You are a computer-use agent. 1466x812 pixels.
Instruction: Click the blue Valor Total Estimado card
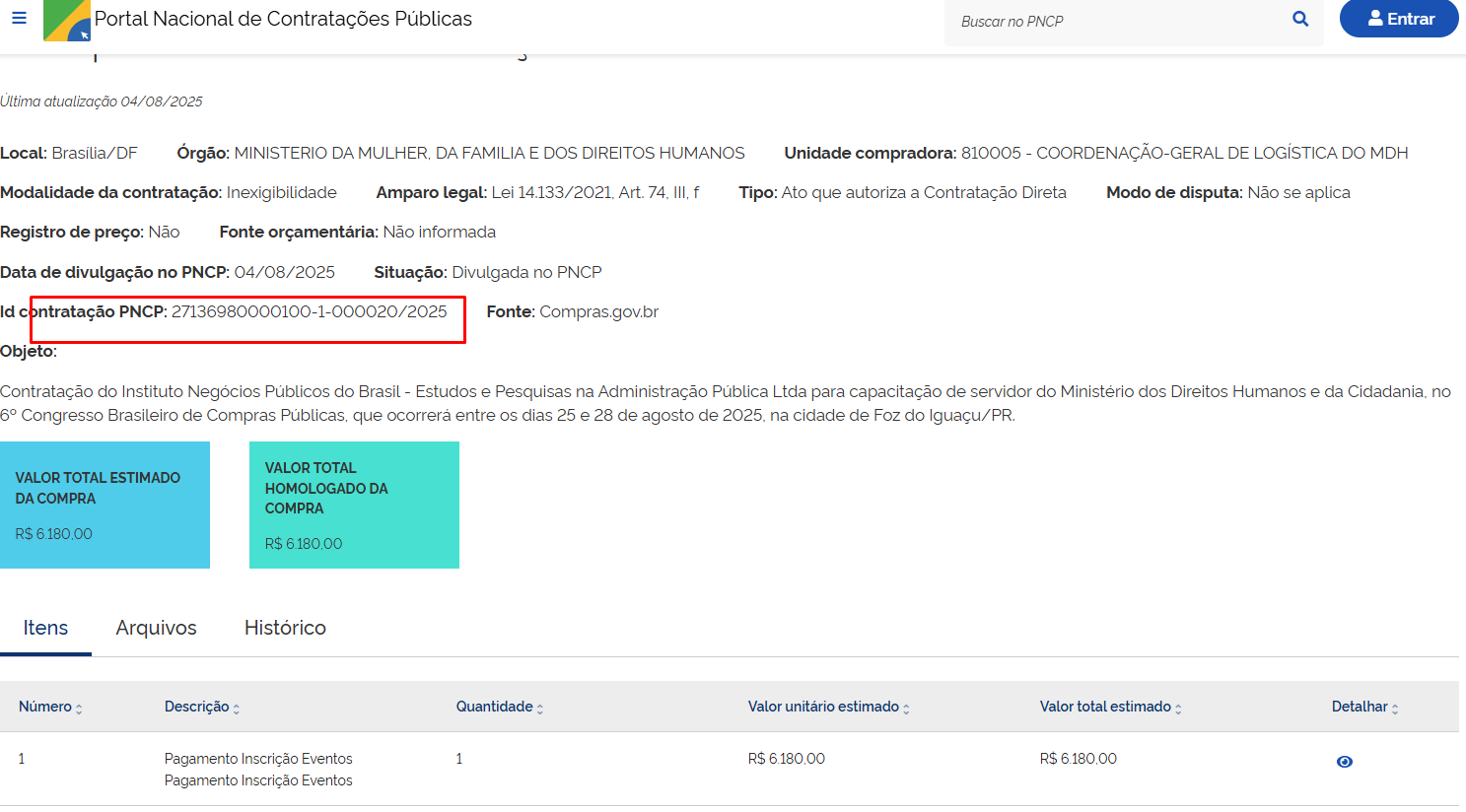click(105, 505)
